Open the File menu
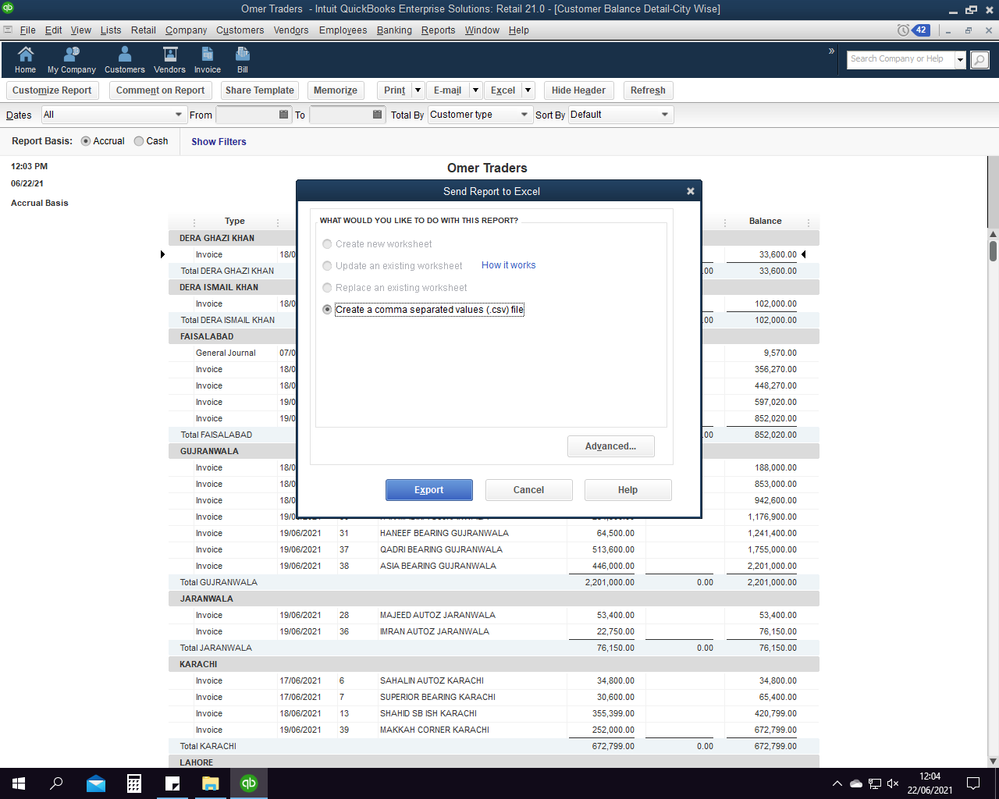The width and height of the screenshot is (999, 799). pos(27,30)
